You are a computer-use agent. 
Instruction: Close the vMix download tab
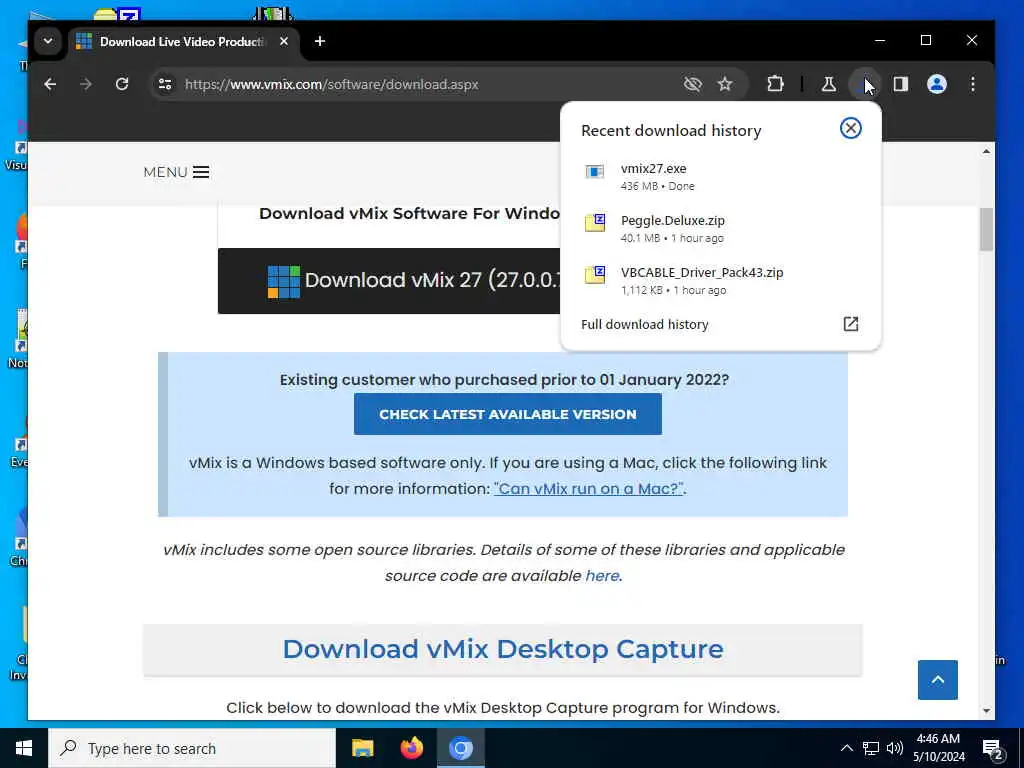[283, 41]
